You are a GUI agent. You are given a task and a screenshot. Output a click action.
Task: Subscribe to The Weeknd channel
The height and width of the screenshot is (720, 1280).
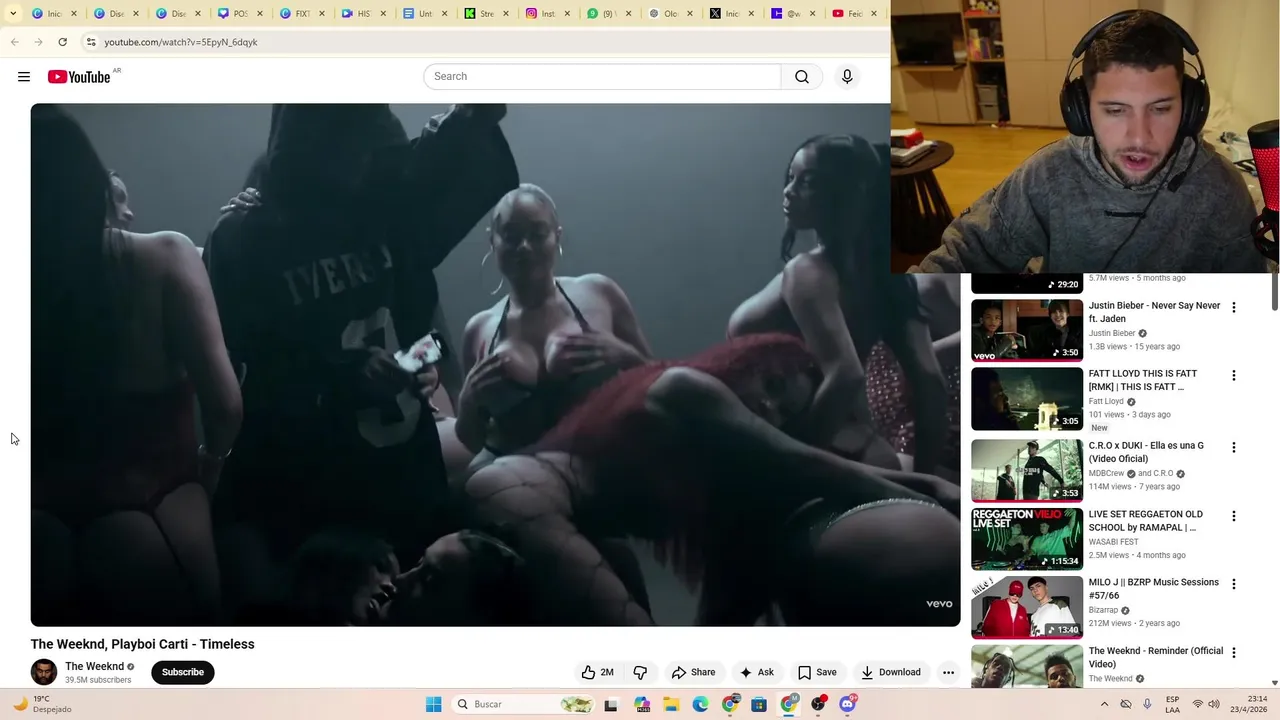(x=183, y=672)
